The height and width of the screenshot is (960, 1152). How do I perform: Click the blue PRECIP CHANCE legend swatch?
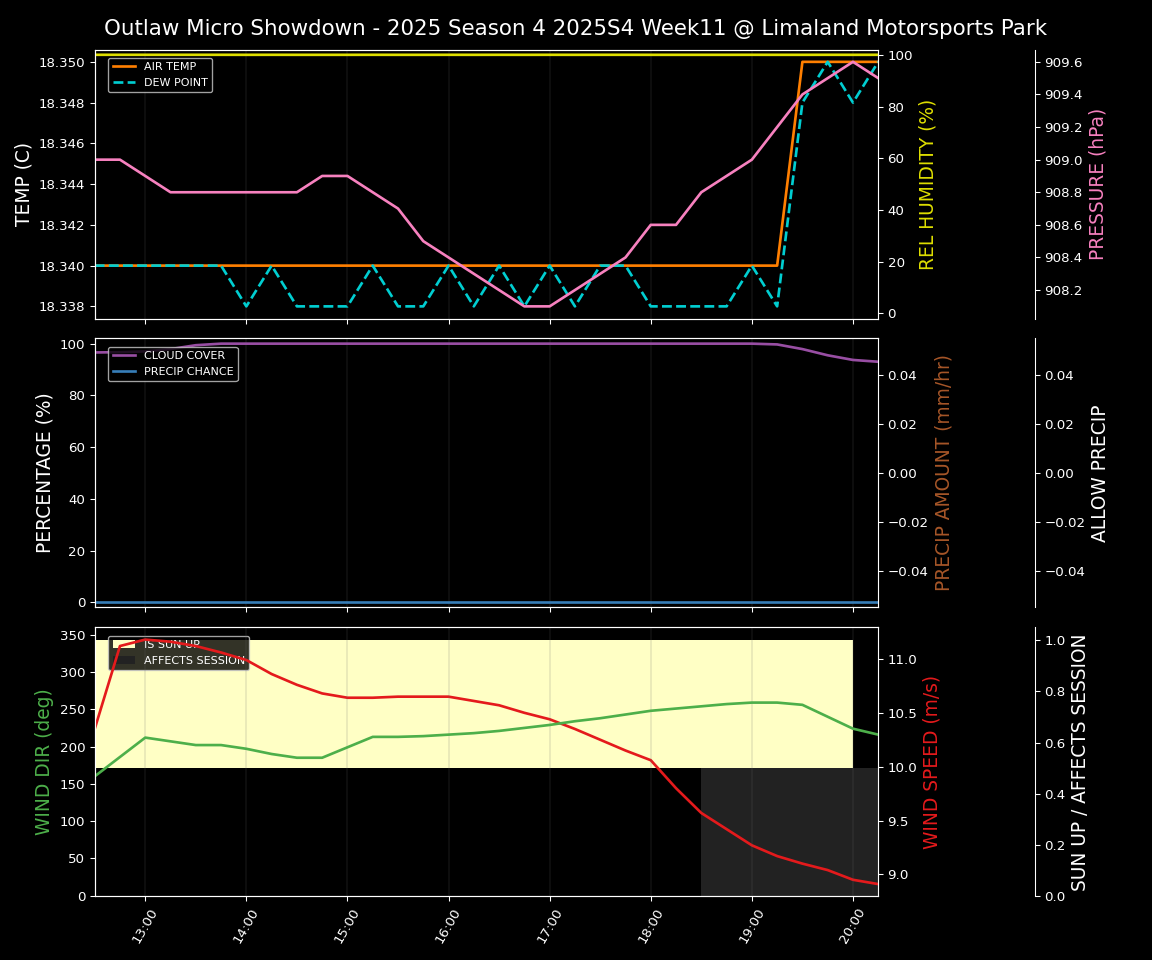(125, 371)
